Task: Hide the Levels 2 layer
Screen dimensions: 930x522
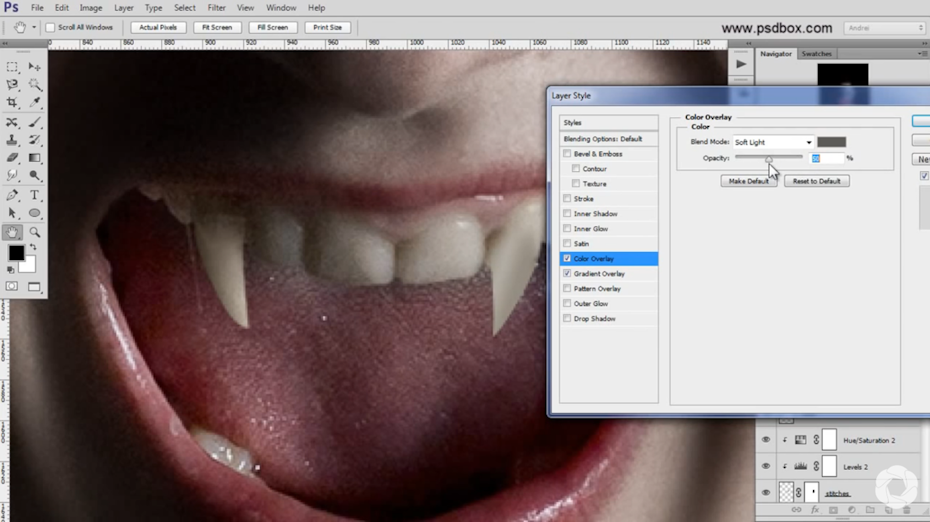Action: (x=766, y=466)
